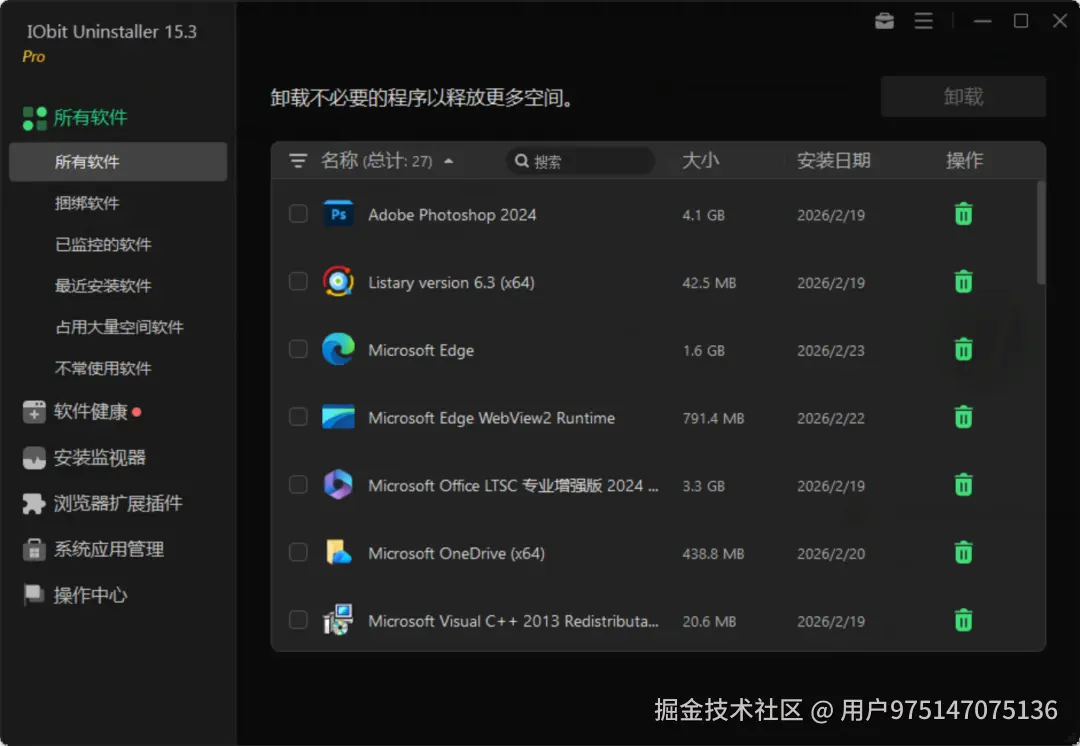This screenshot has height=746, width=1080.
Task: Select the Adobe Photoshop 2024 name text
Action: 452,215
